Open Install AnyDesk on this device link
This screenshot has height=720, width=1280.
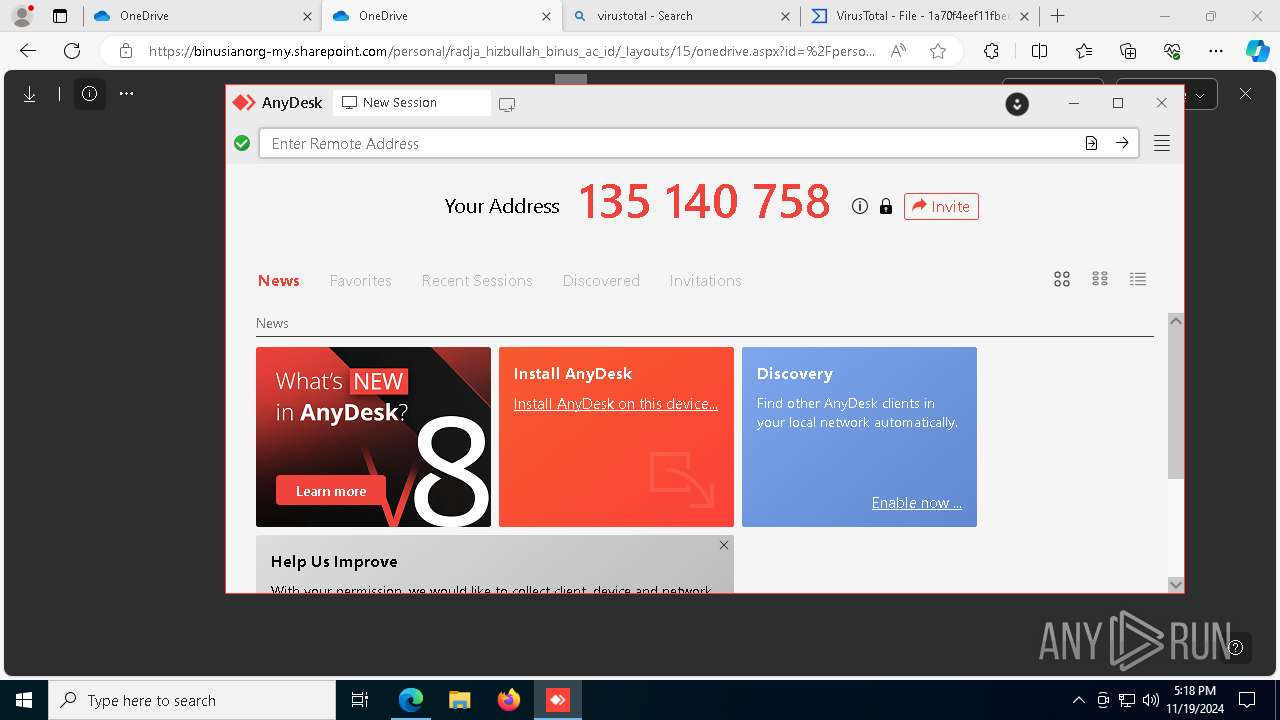616,404
